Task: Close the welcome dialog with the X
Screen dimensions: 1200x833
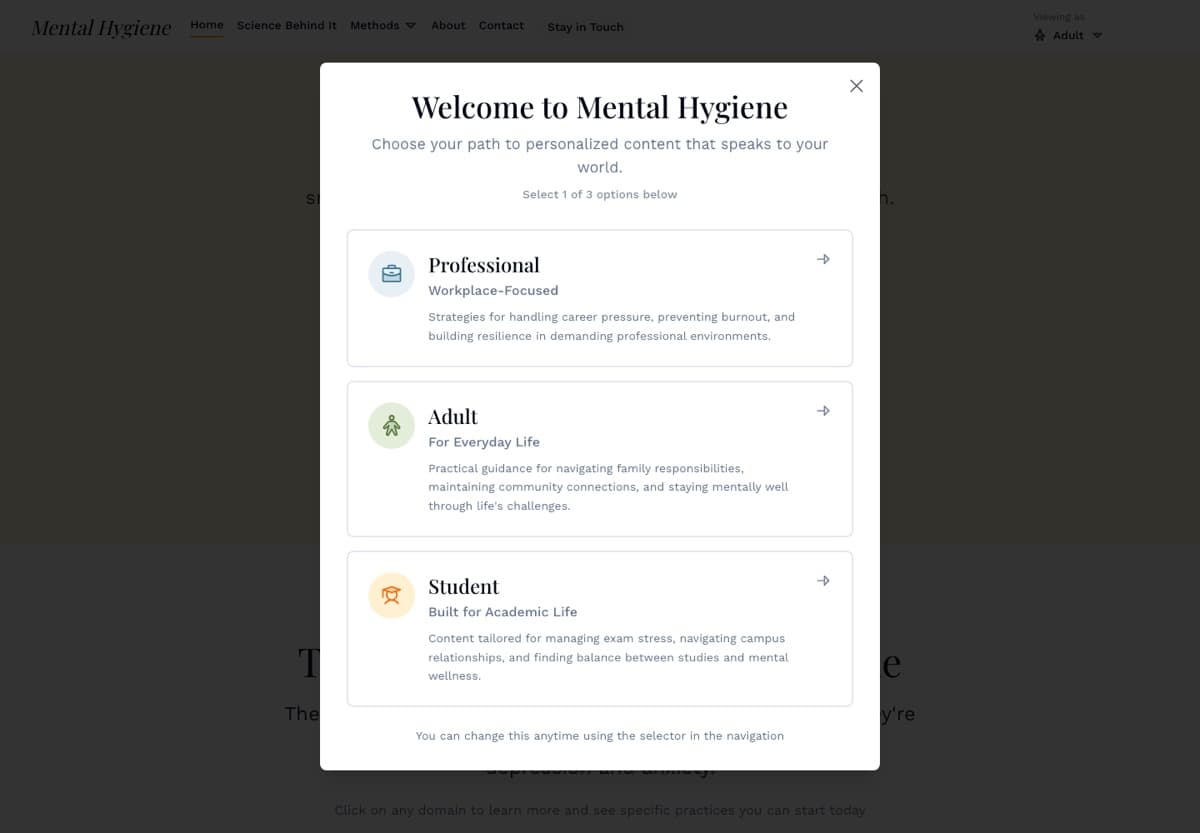Action: pos(856,86)
